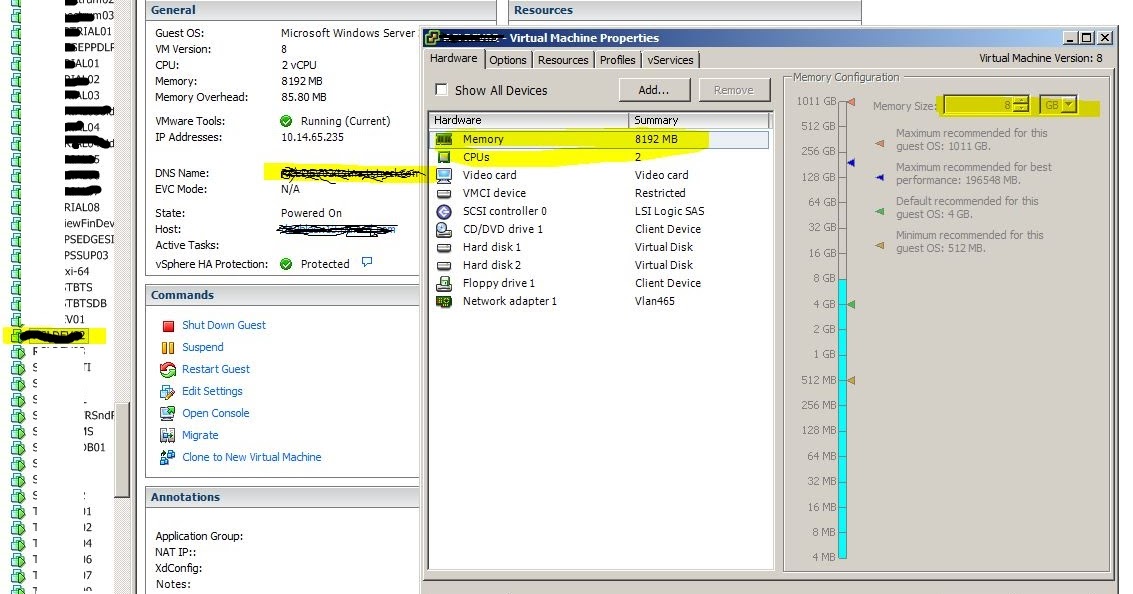Click the Floppy drive 1 icon
Viewport: 1133px width, 594px height.
(444, 283)
